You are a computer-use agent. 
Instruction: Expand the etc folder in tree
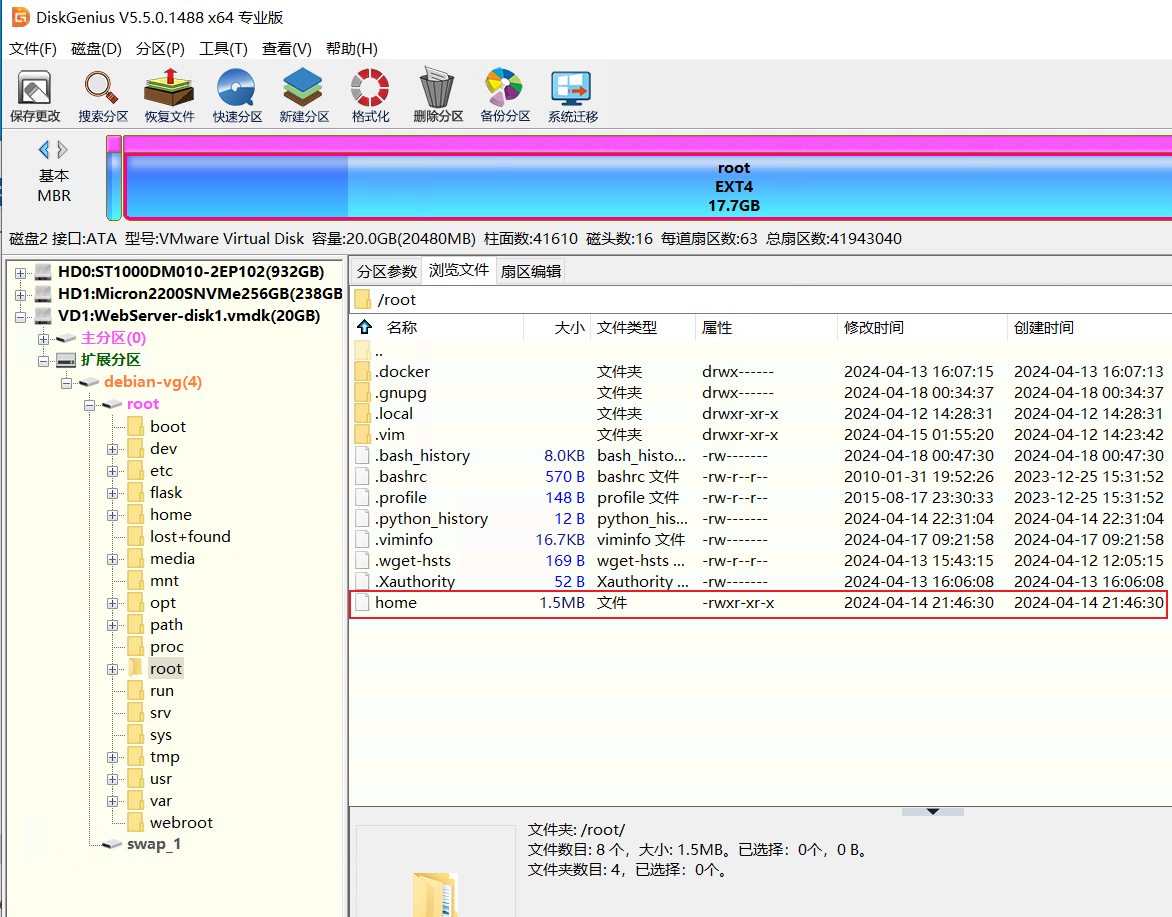[x=112, y=471]
